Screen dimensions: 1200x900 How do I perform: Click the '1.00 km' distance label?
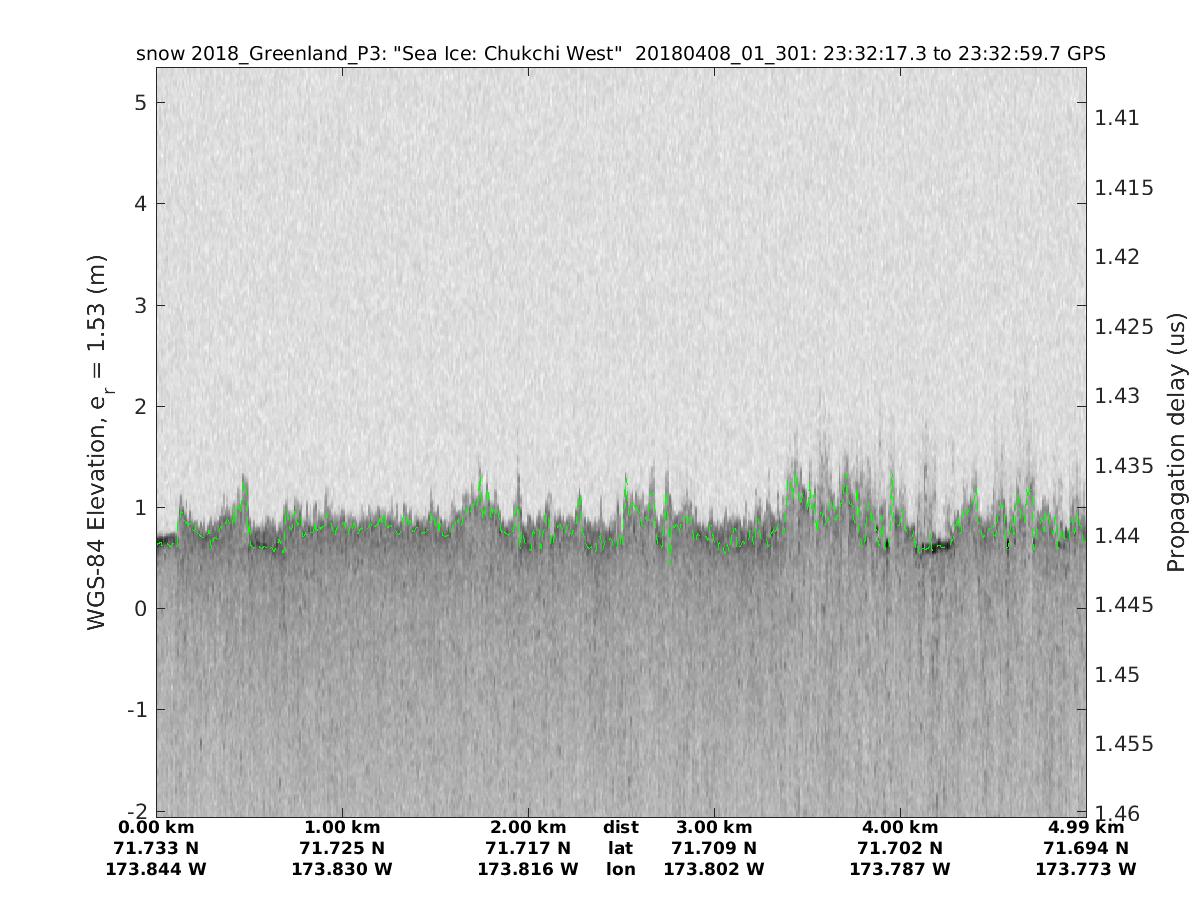point(342,828)
